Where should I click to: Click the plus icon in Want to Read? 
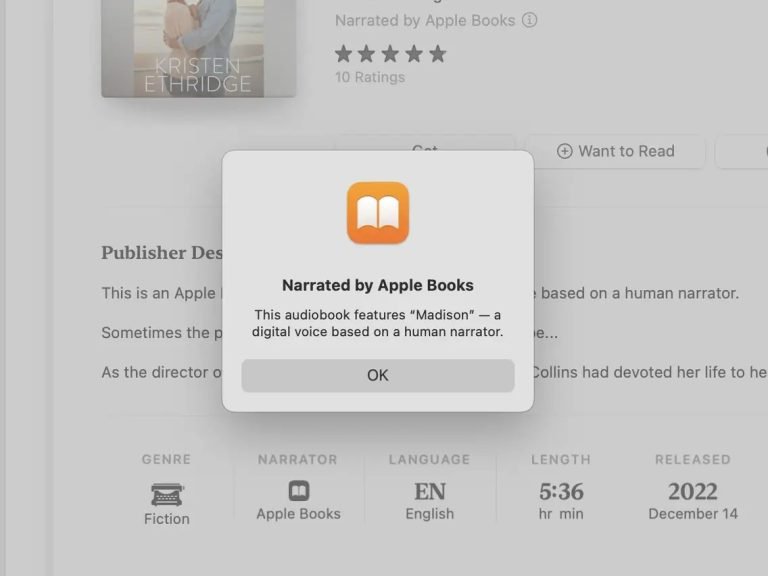564,151
